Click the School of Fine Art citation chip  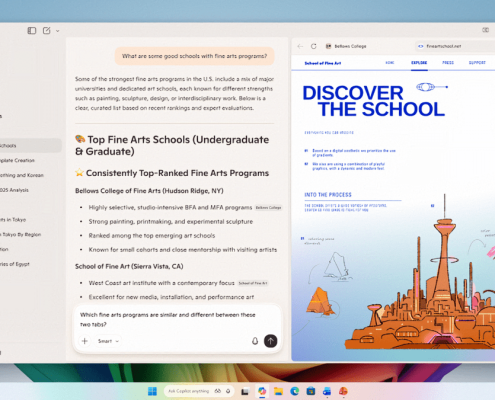(253, 283)
